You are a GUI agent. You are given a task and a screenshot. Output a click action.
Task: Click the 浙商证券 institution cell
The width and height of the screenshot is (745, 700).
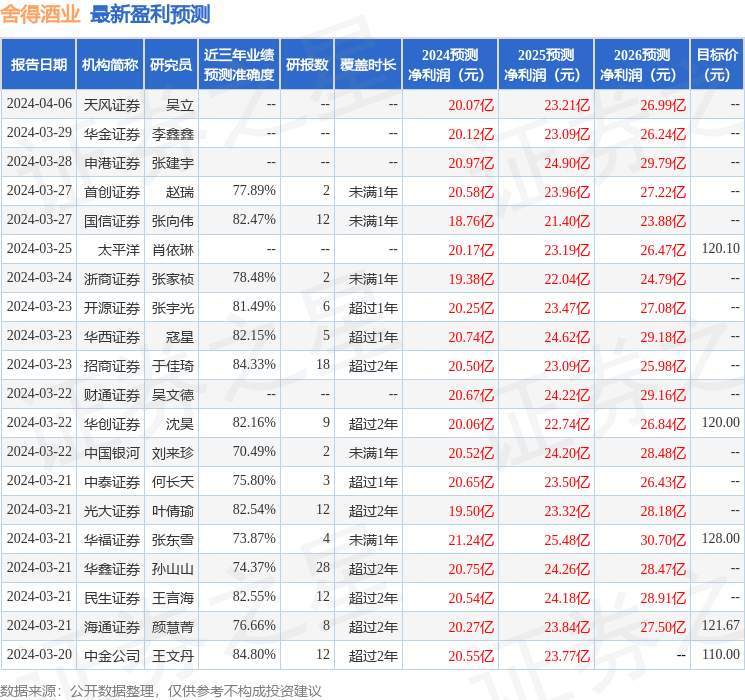click(112, 279)
